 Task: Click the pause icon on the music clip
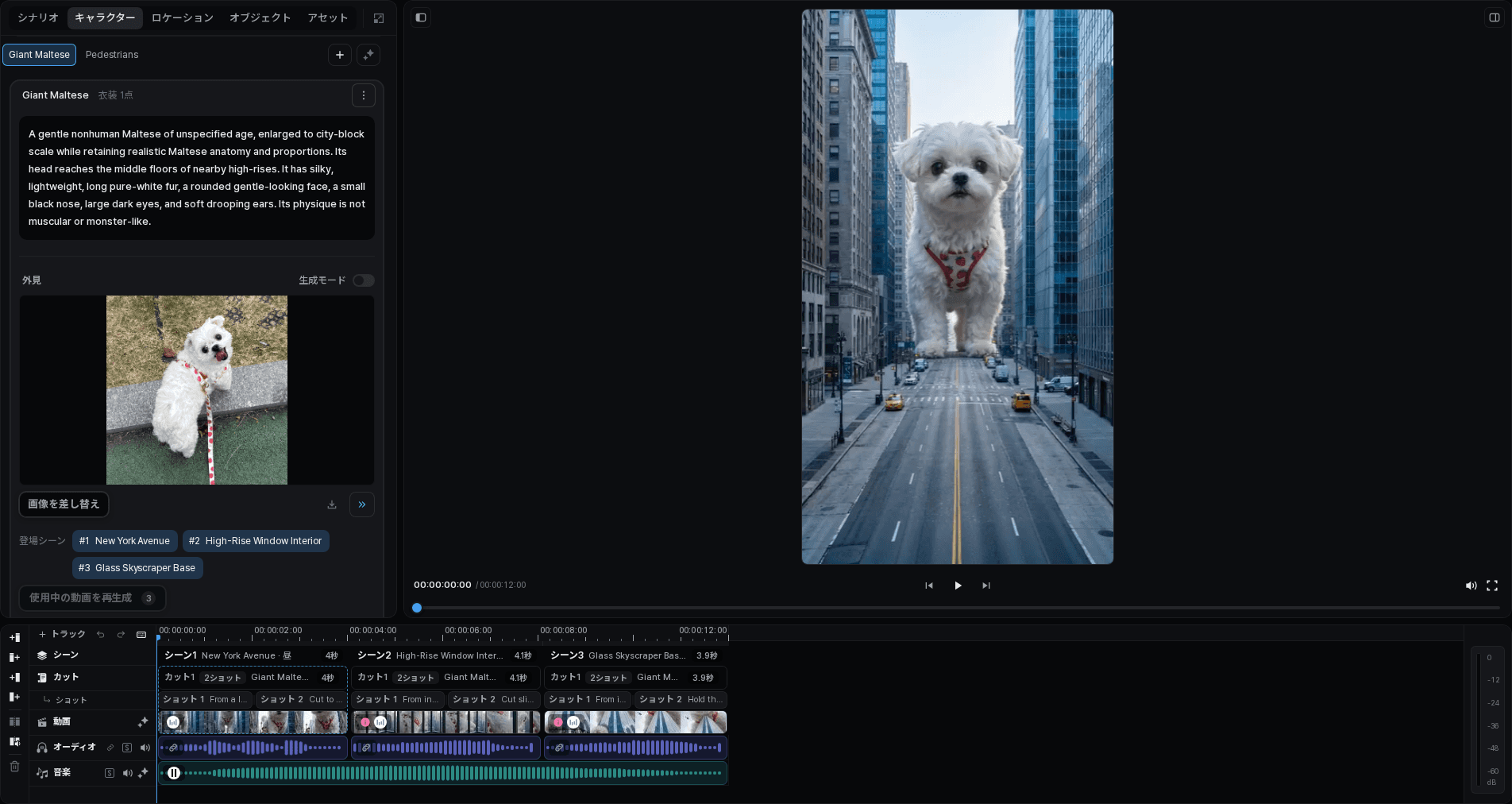coord(174,773)
